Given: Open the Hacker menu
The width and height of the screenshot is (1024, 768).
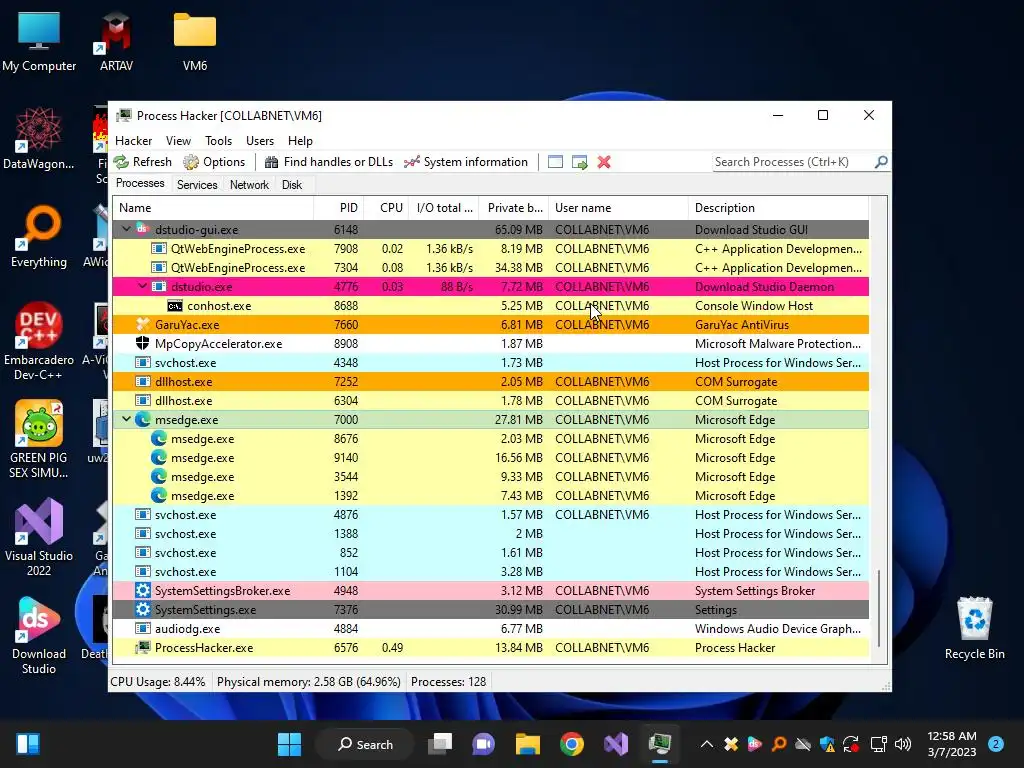Looking at the screenshot, I should pyautogui.click(x=133, y=141).
